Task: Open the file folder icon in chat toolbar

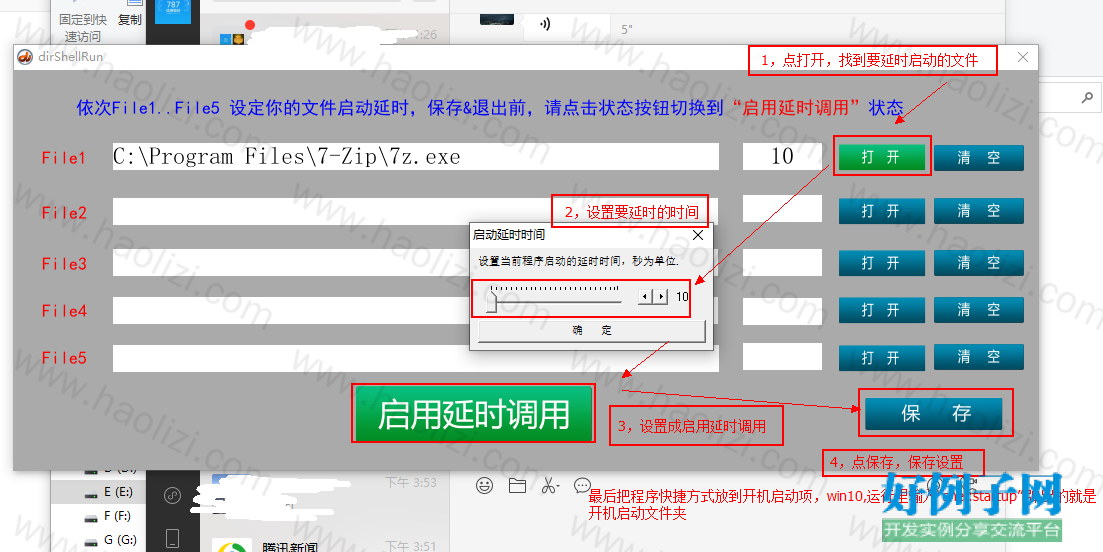Action: (517, 485)
